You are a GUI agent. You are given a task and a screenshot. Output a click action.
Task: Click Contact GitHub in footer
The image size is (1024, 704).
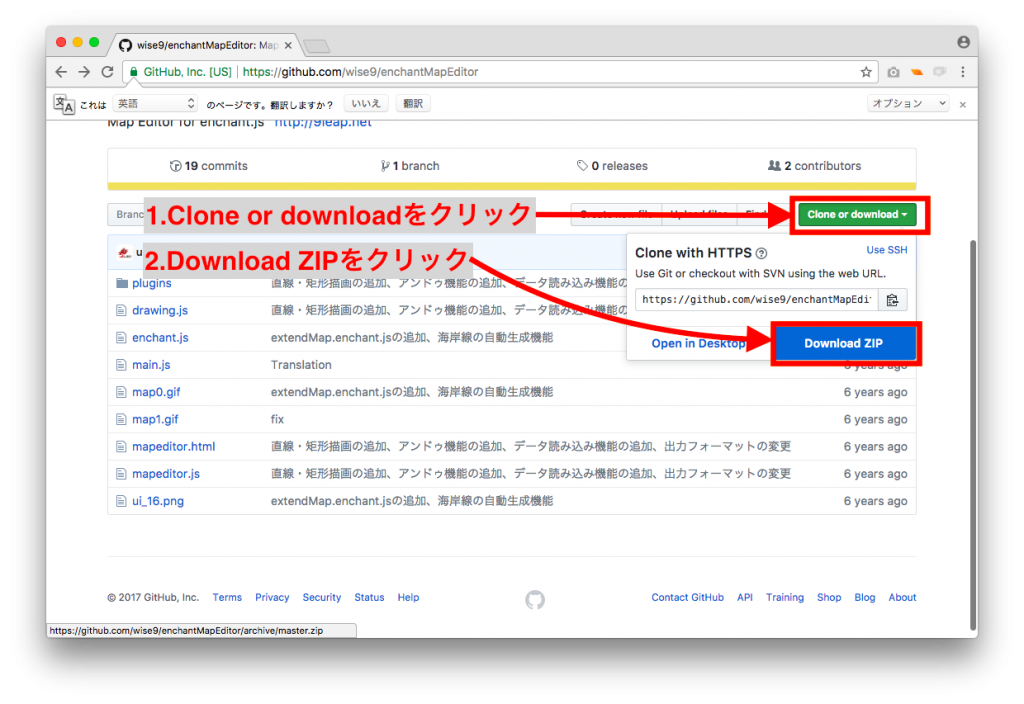[687, 598]
